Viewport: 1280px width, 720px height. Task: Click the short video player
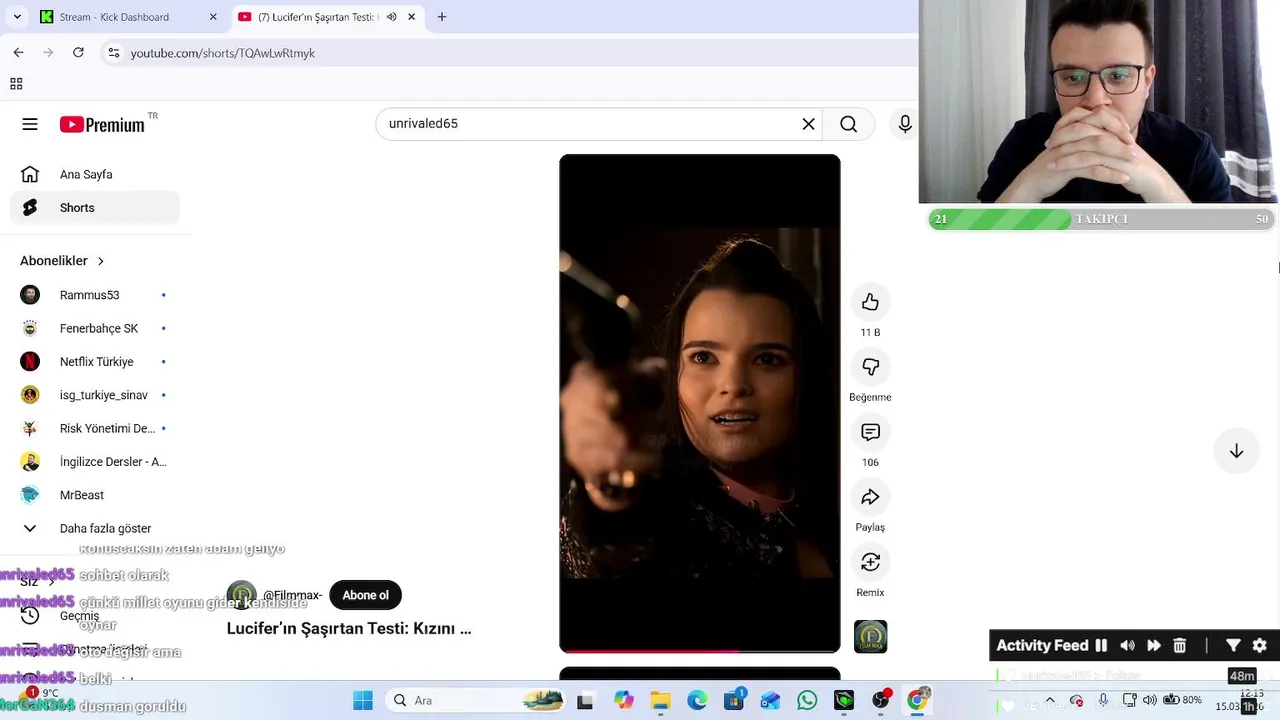click(x=700, y=403)
